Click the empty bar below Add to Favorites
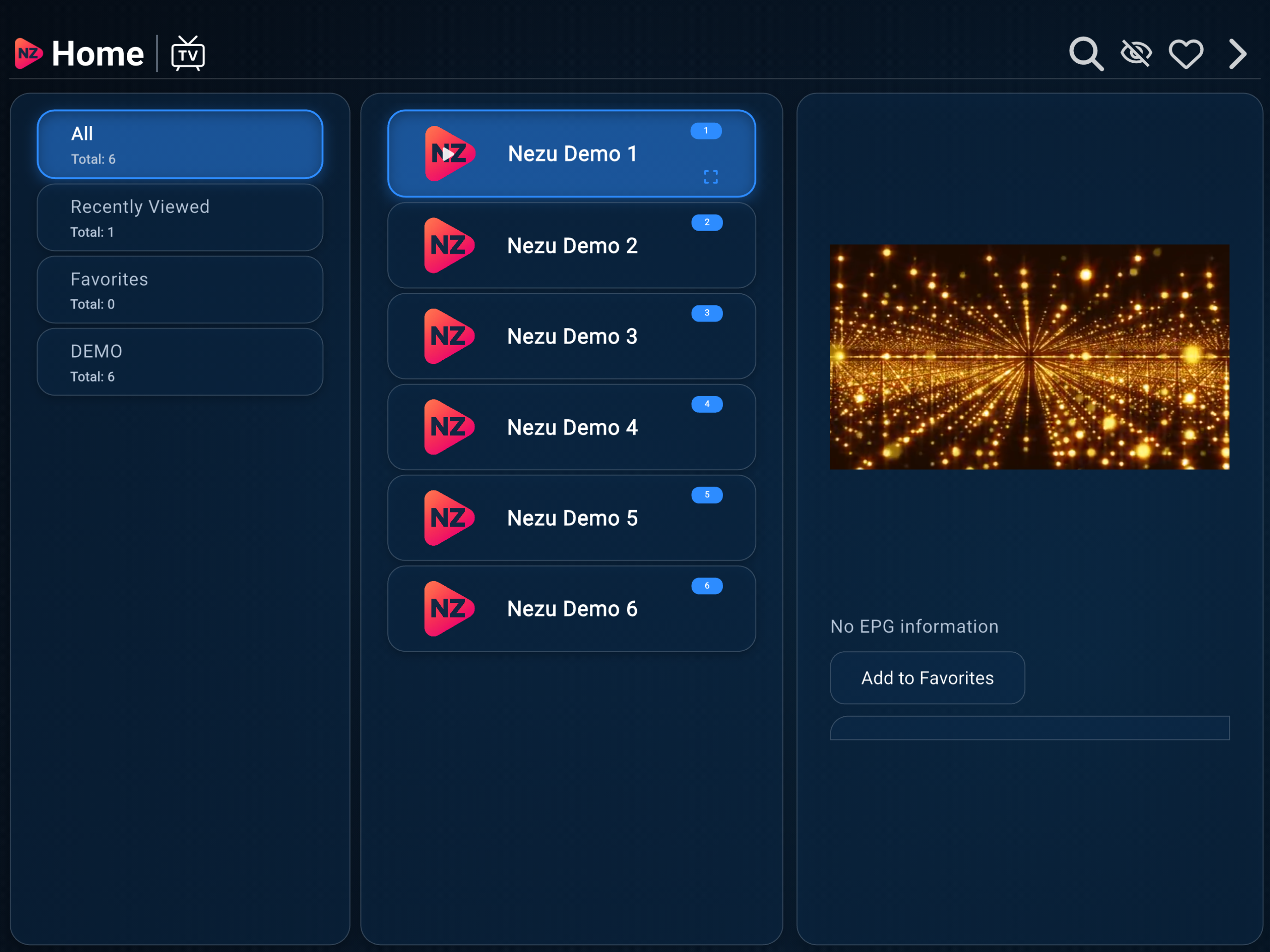 pyautogui.click(x=1030, y=728)
